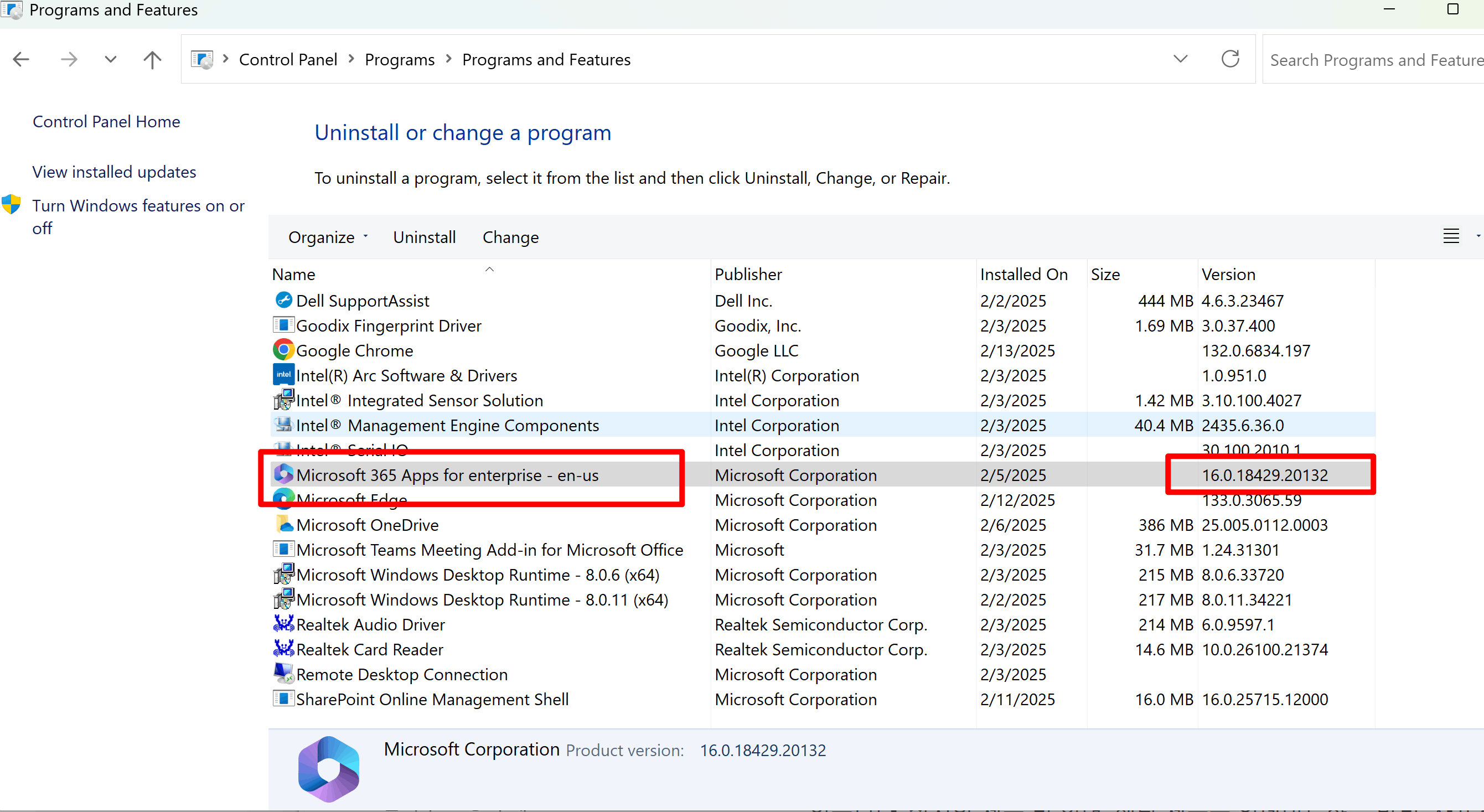Click the Realtek Card Reader icon
1484x812 pixels.
[x=283, y=649]
